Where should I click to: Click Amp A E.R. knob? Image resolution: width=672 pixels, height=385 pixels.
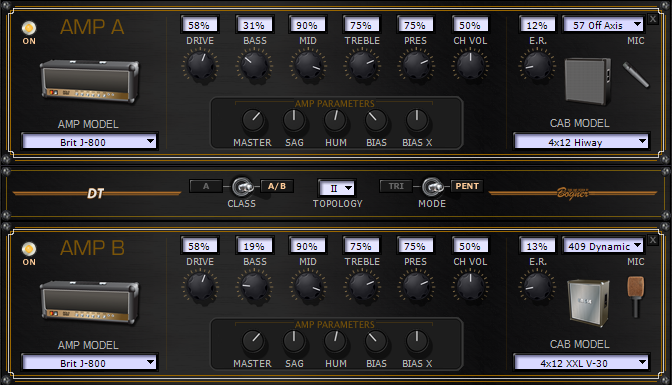(537, 65)
